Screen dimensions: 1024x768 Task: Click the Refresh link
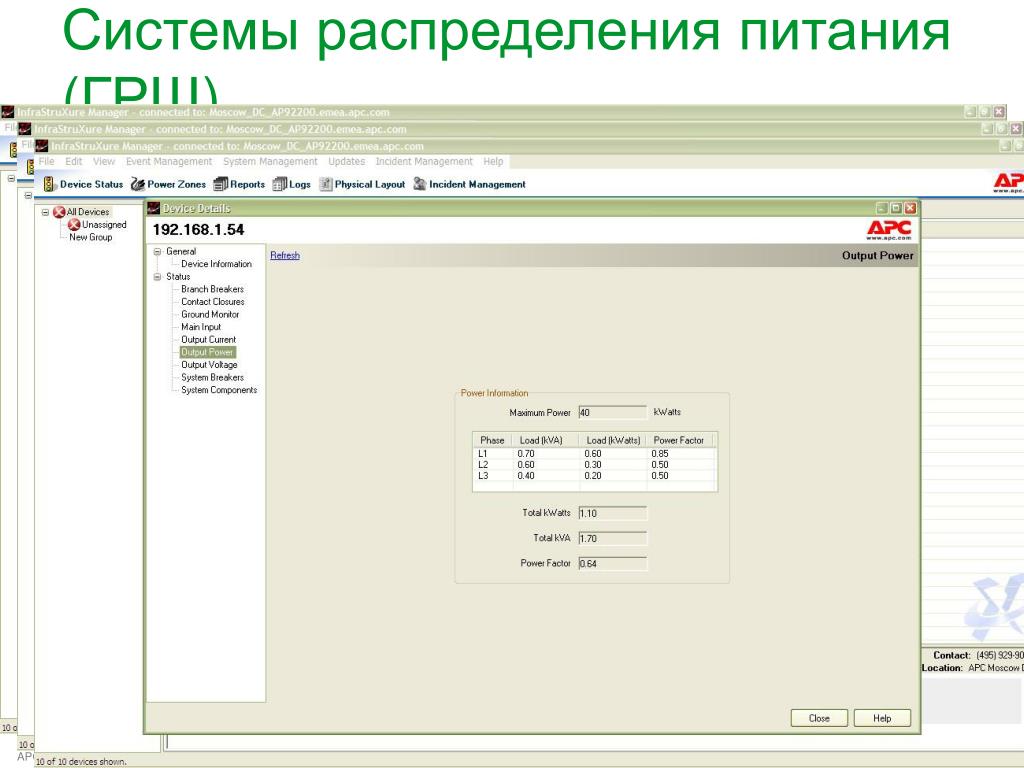click(x=285, y=255)
